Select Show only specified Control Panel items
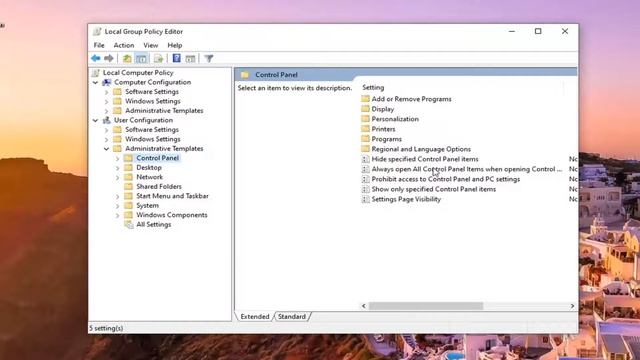The height and width of the screenshot is (360, 640). click(433, 189)
